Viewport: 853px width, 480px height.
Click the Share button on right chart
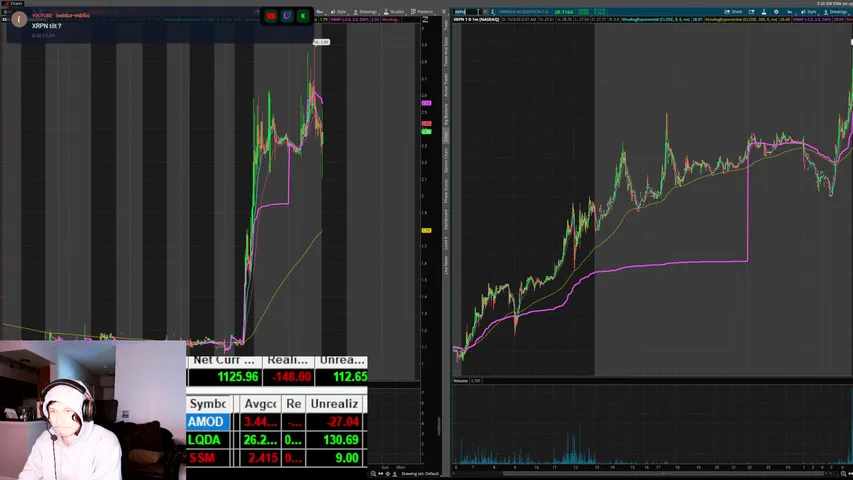pyautogui.click(x=733, y=11)
